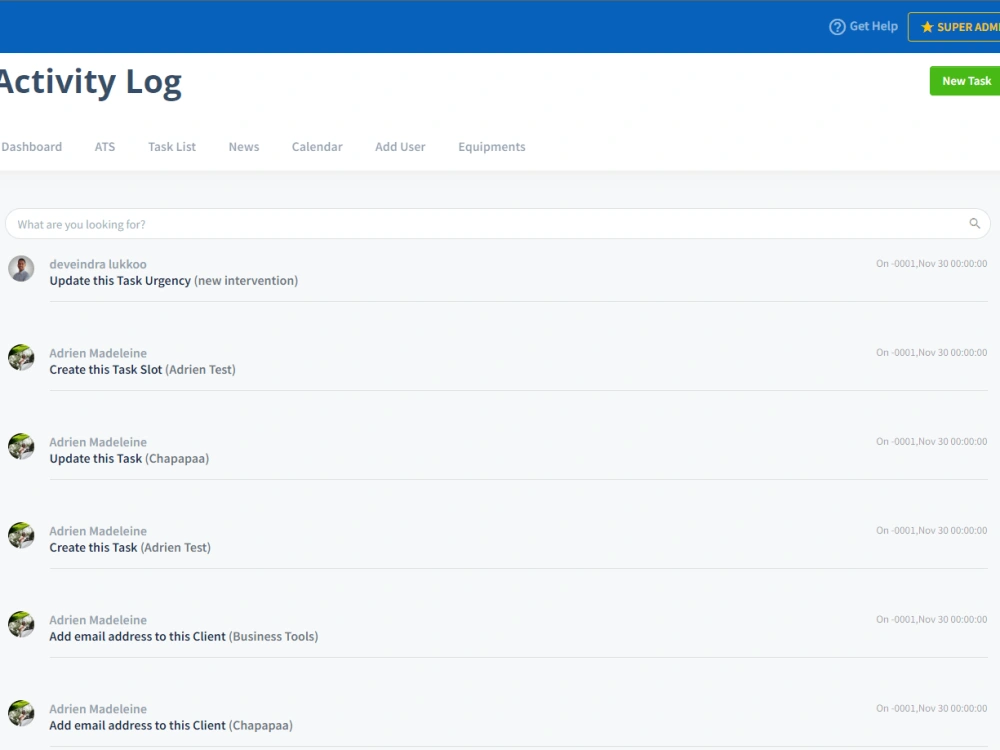Click the Get Help question mark icon

pos(836,26)
